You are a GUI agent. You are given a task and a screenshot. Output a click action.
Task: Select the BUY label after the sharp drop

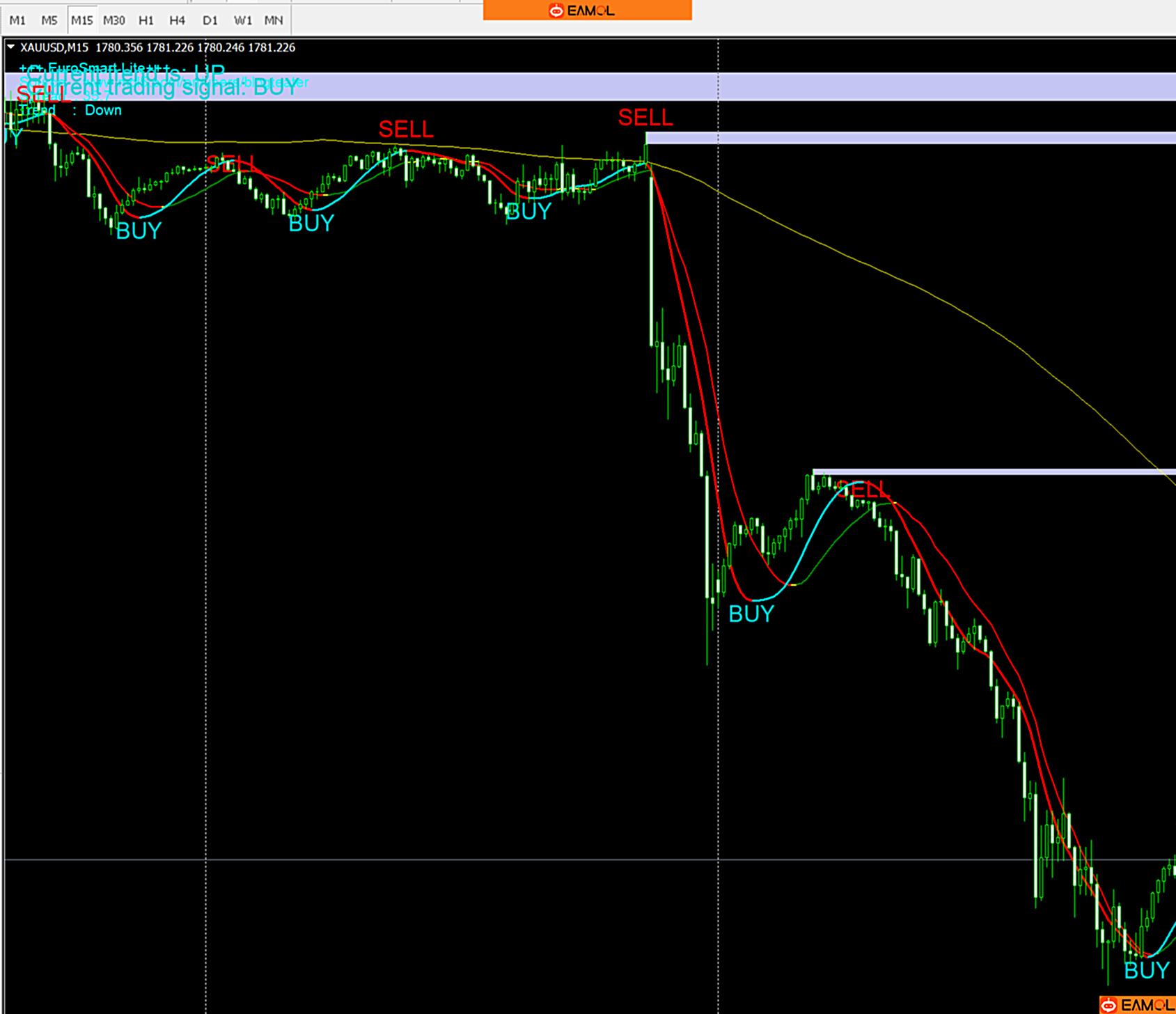(x=751, y=614)
